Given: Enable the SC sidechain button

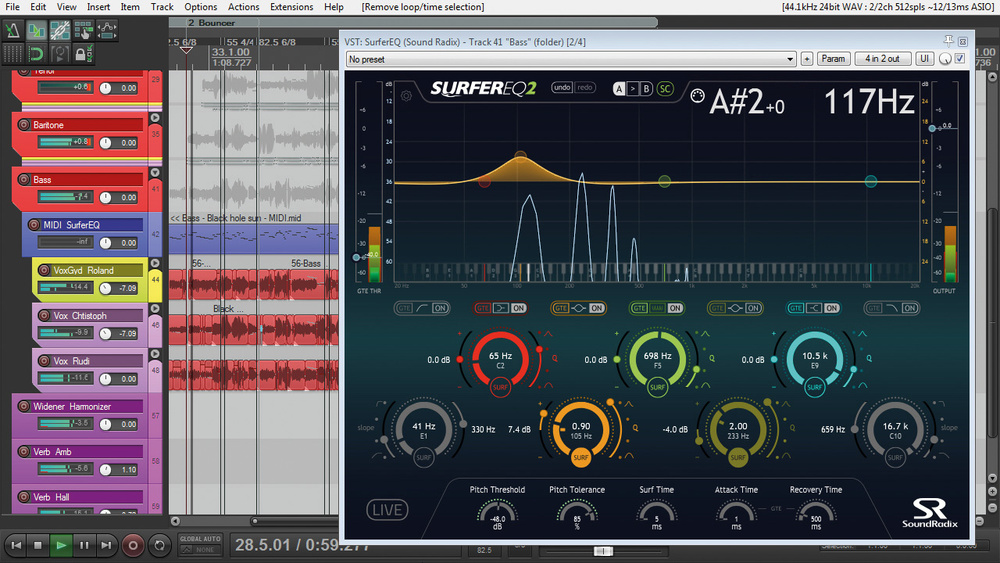Looking at the screenshot, I should pyautogui.click(x=665, y=88).
